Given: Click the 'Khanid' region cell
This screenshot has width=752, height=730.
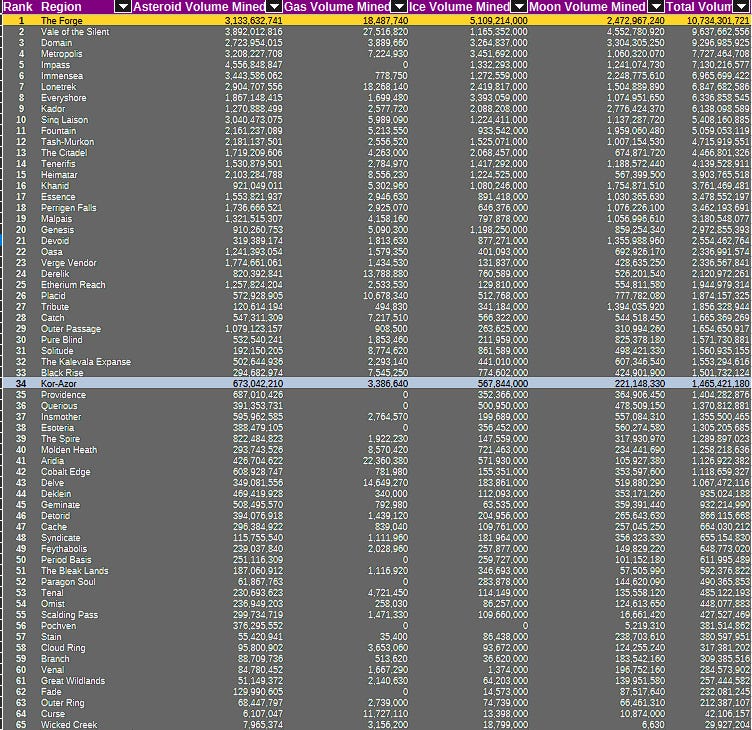Looking at the screenshot, I should 55,186.
